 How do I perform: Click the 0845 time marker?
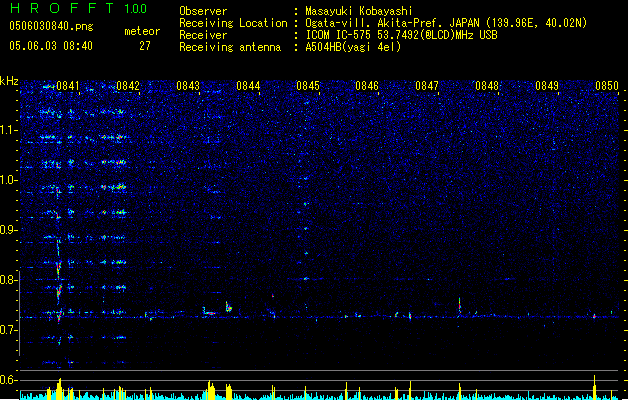pos(308,86)
